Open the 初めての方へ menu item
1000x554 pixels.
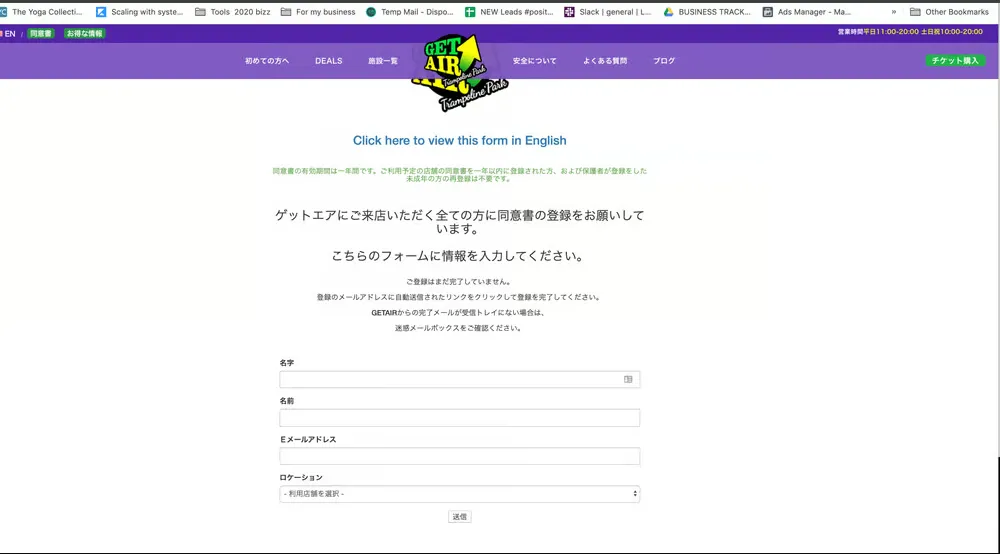pos(267,61)
